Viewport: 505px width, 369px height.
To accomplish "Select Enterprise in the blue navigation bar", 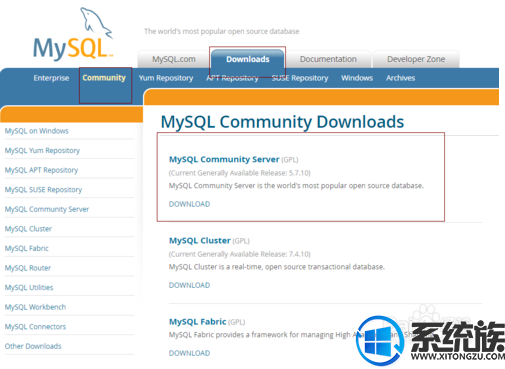I will coord(51,78).
